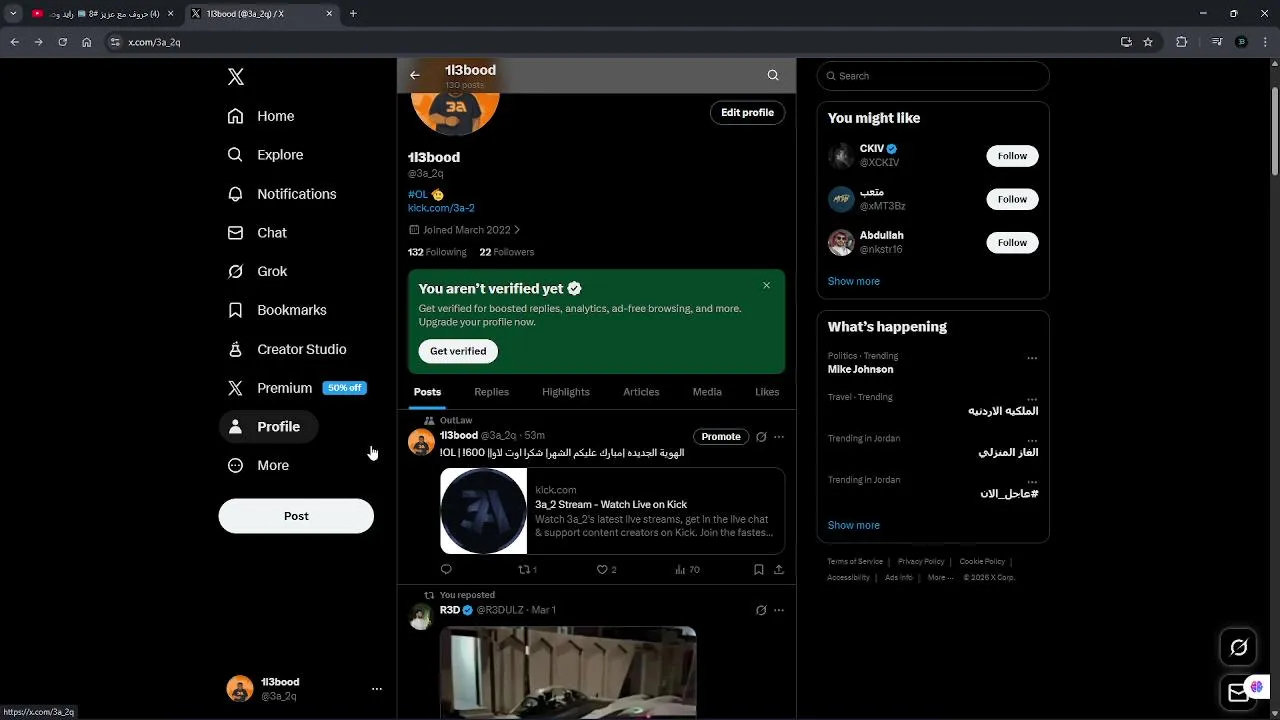Open R3D profile avatar
The width and height of the screenshot is (1280, 720).
click(421, 617)
